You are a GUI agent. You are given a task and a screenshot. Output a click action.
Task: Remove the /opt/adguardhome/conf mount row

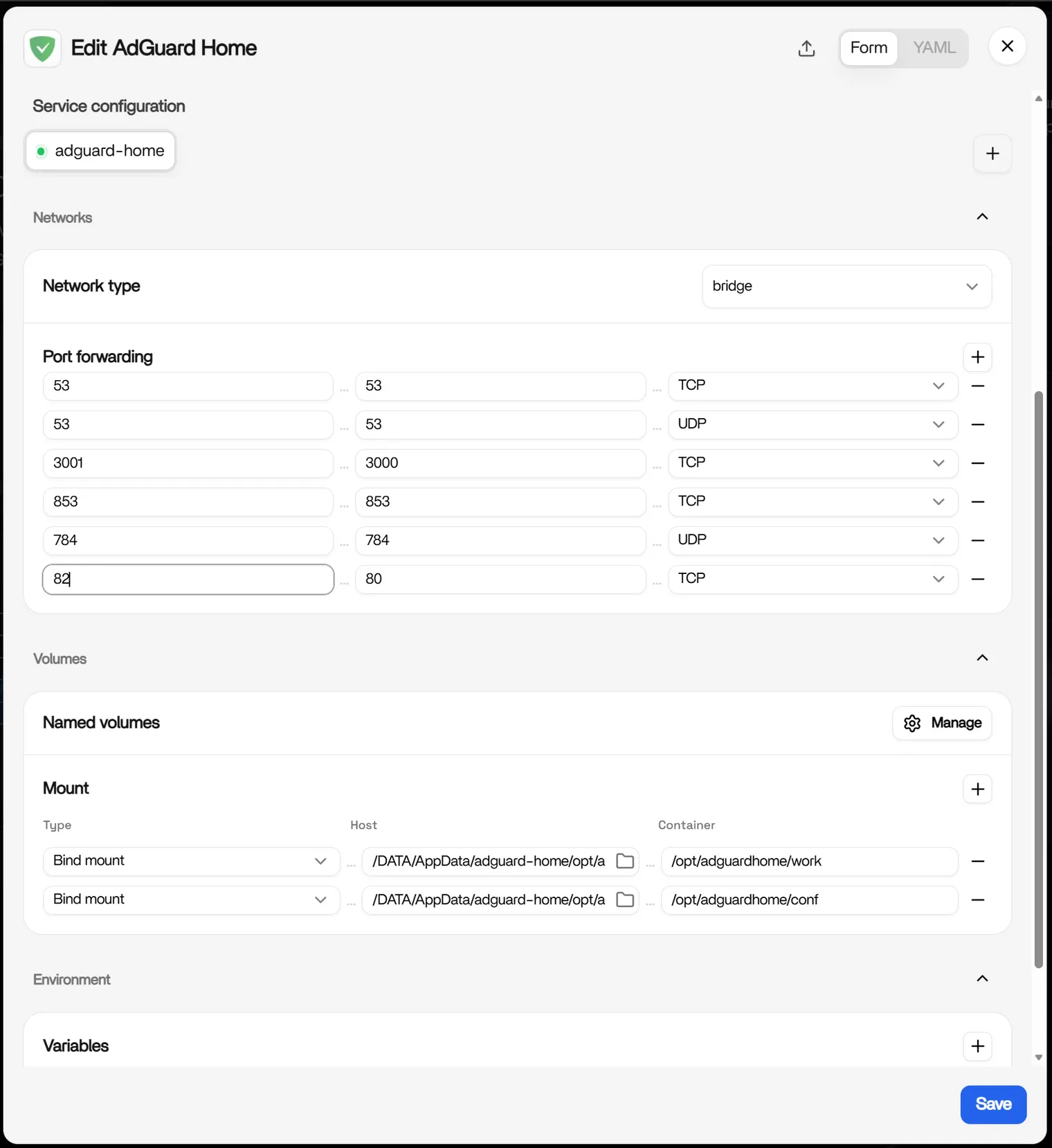click(x=978, y=900)
